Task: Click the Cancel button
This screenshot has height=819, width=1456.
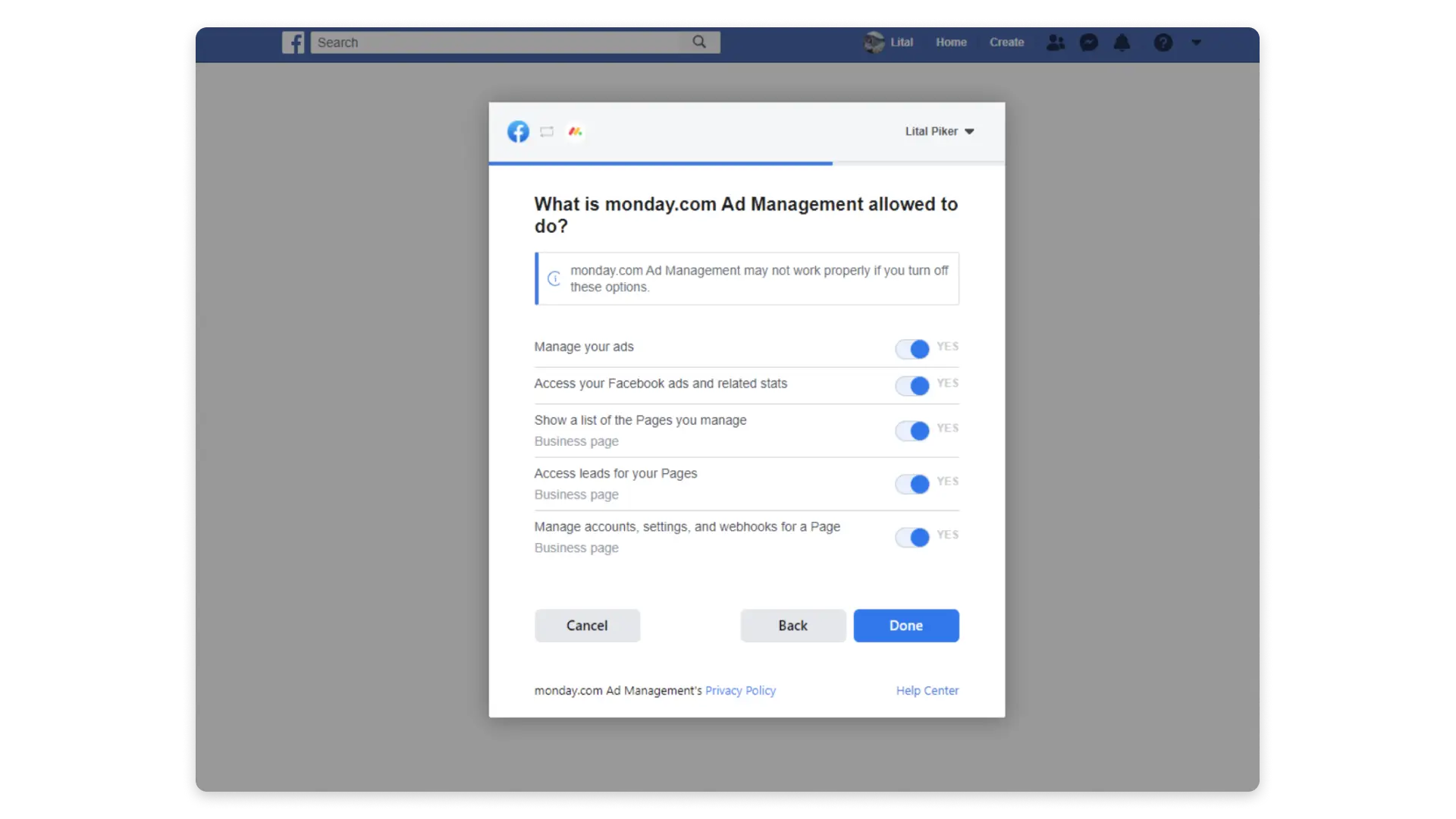Action: (587, 626)
